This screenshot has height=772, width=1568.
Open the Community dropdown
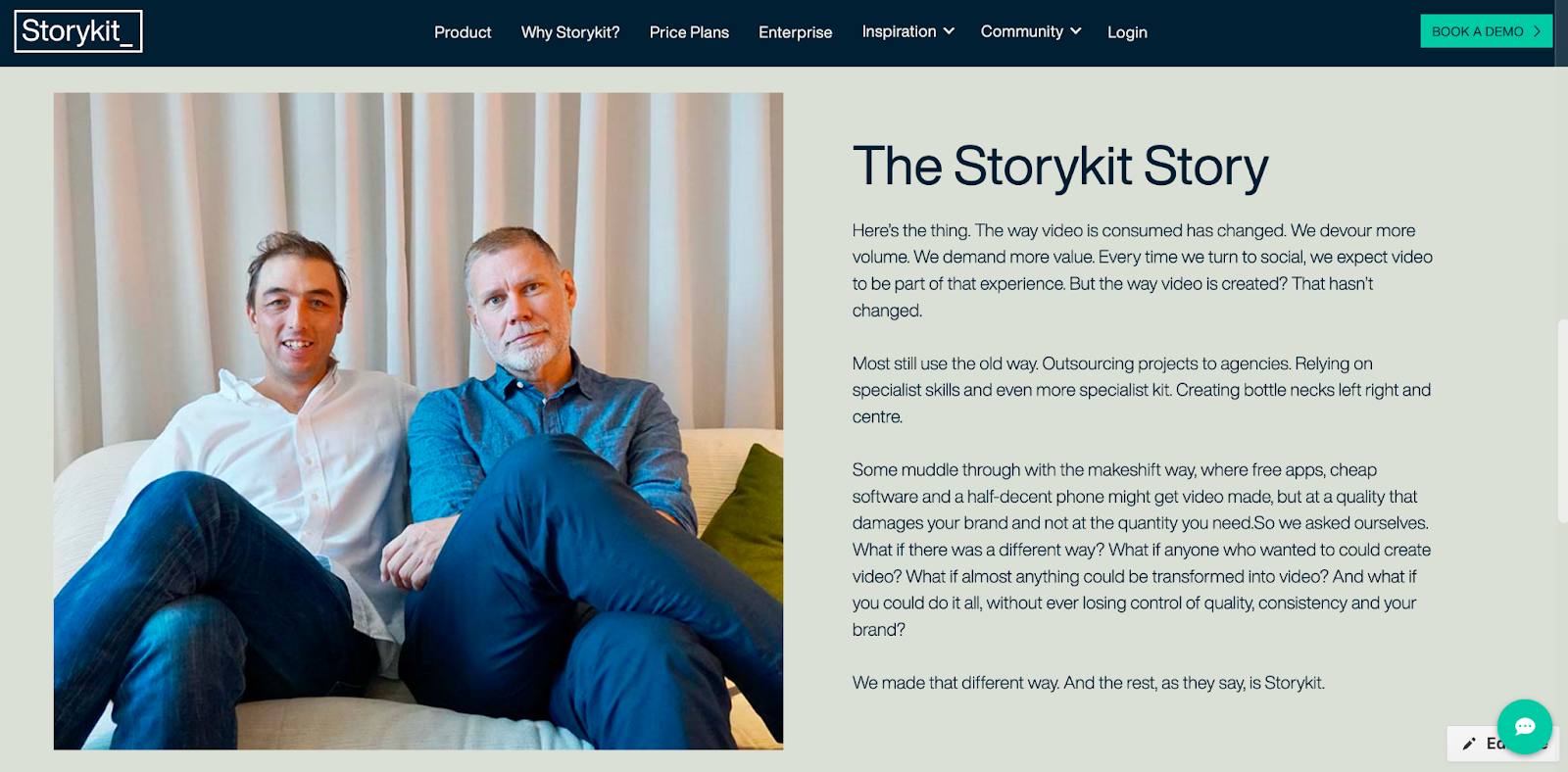click(x=1029, y=31)
